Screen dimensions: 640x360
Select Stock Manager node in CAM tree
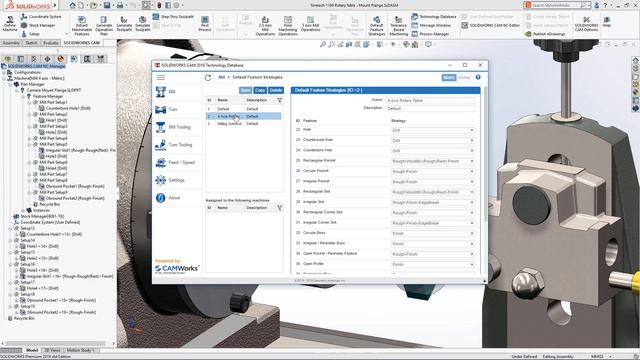coord(42,216)
